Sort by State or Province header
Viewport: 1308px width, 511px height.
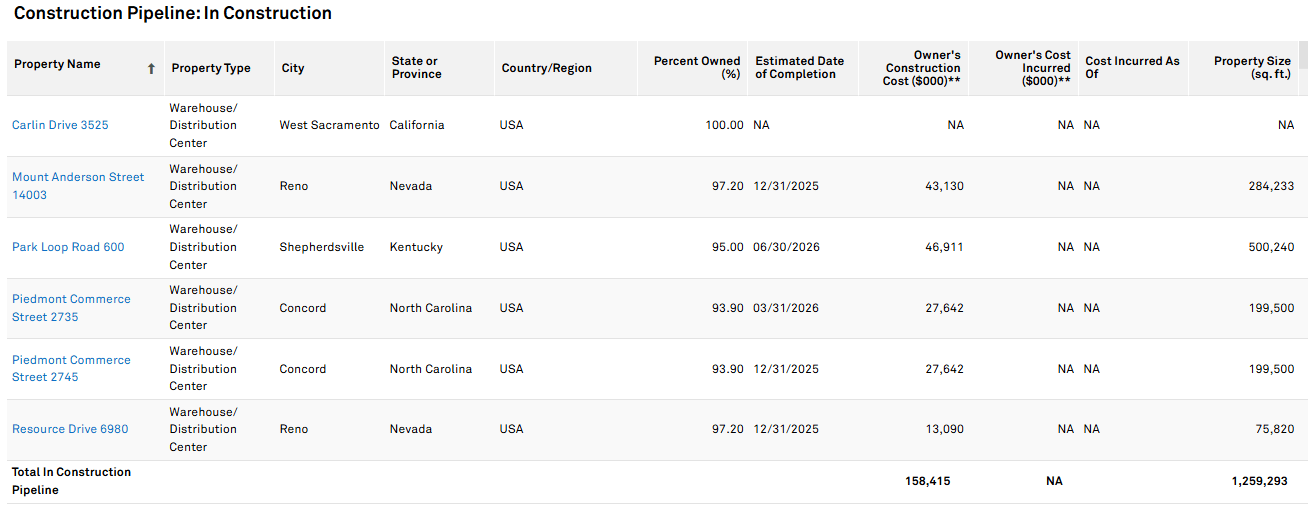point(415,68)
